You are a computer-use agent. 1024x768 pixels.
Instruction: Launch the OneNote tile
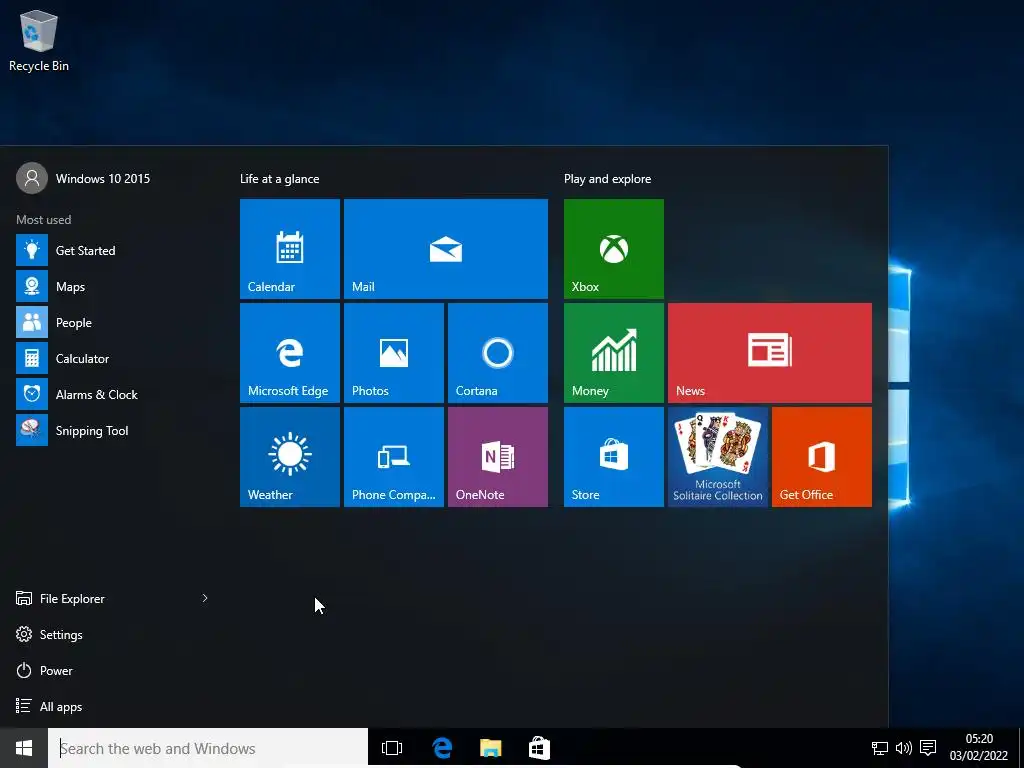tap(498, 456)
